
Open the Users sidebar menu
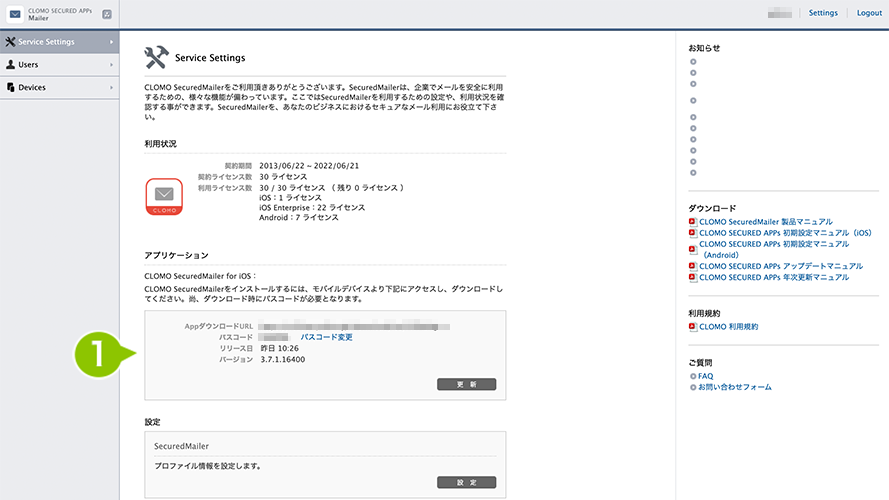click(x=60, y=65)
